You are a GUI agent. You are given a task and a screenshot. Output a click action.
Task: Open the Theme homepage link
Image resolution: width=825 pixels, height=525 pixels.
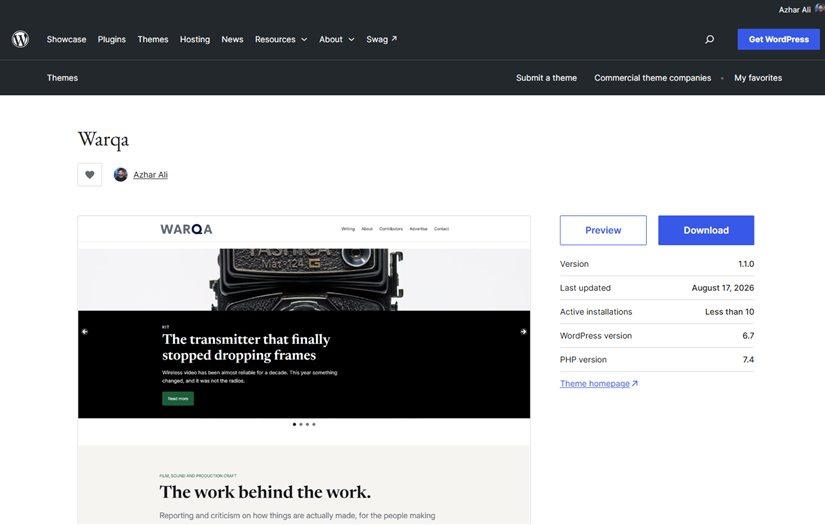tap(599, 383)
